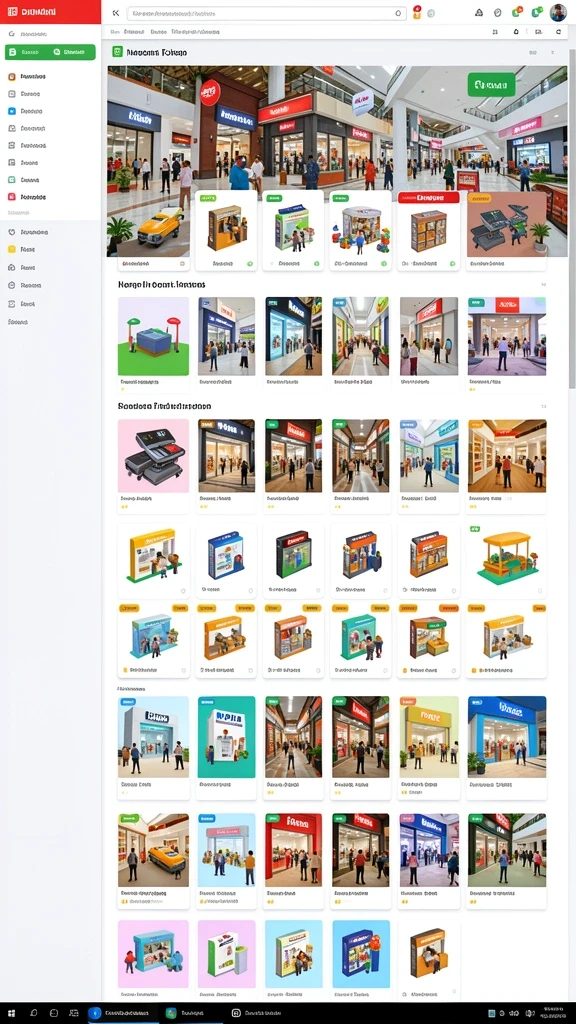Screen dimensions: 576x1024
Task: Click the green badge button on the mall banner
Action: coord(491,84)
